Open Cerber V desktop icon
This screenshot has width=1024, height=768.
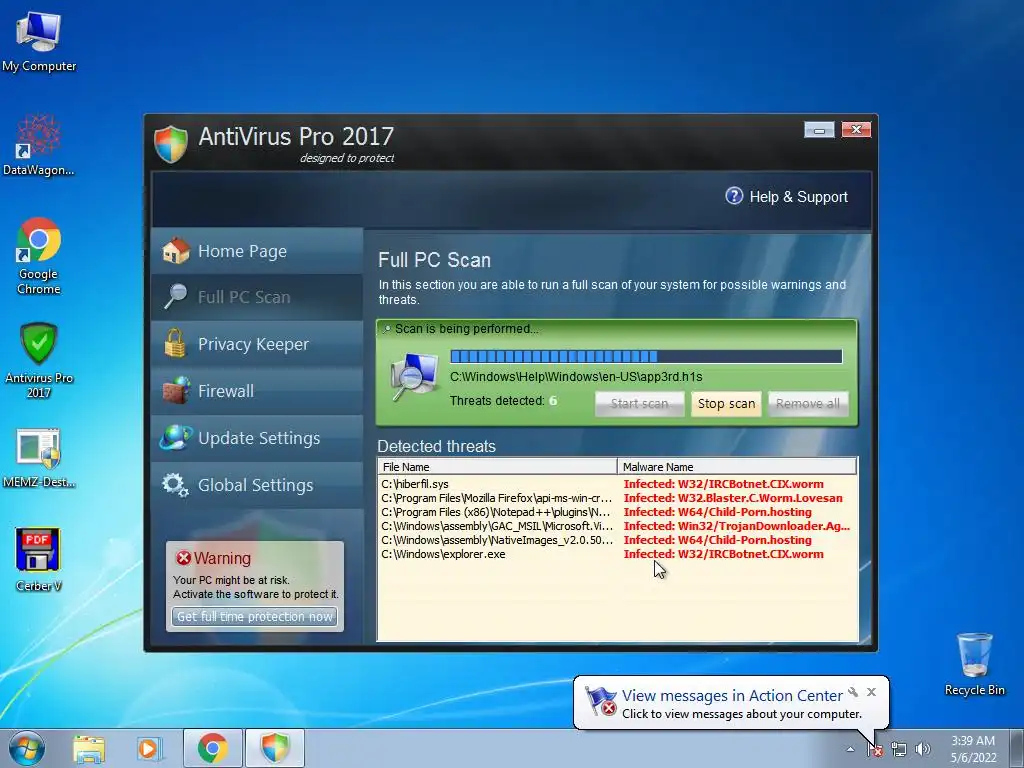[x=39, y=560]
